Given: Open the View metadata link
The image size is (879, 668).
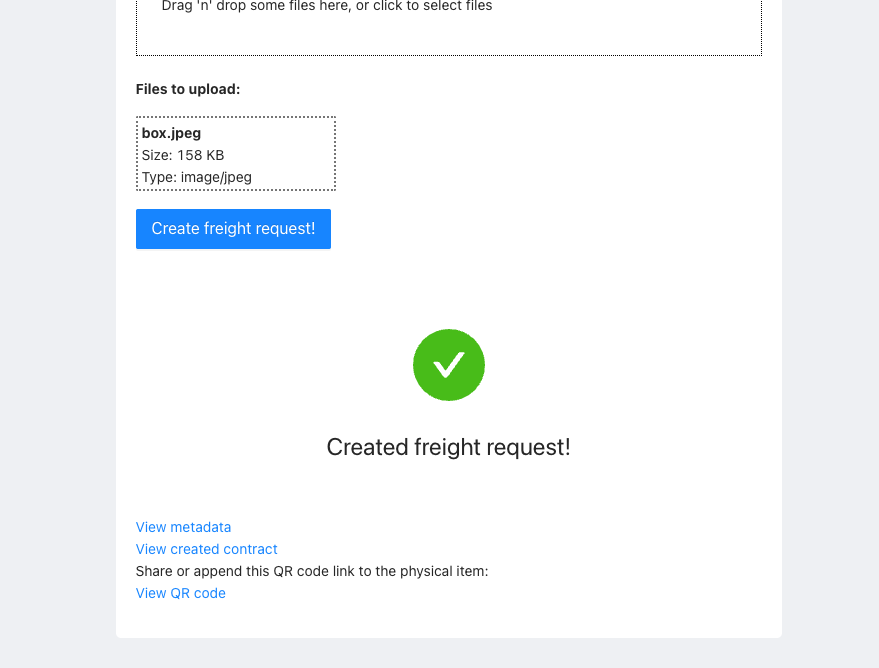Looking at the screenshot, I should (183, 527).
